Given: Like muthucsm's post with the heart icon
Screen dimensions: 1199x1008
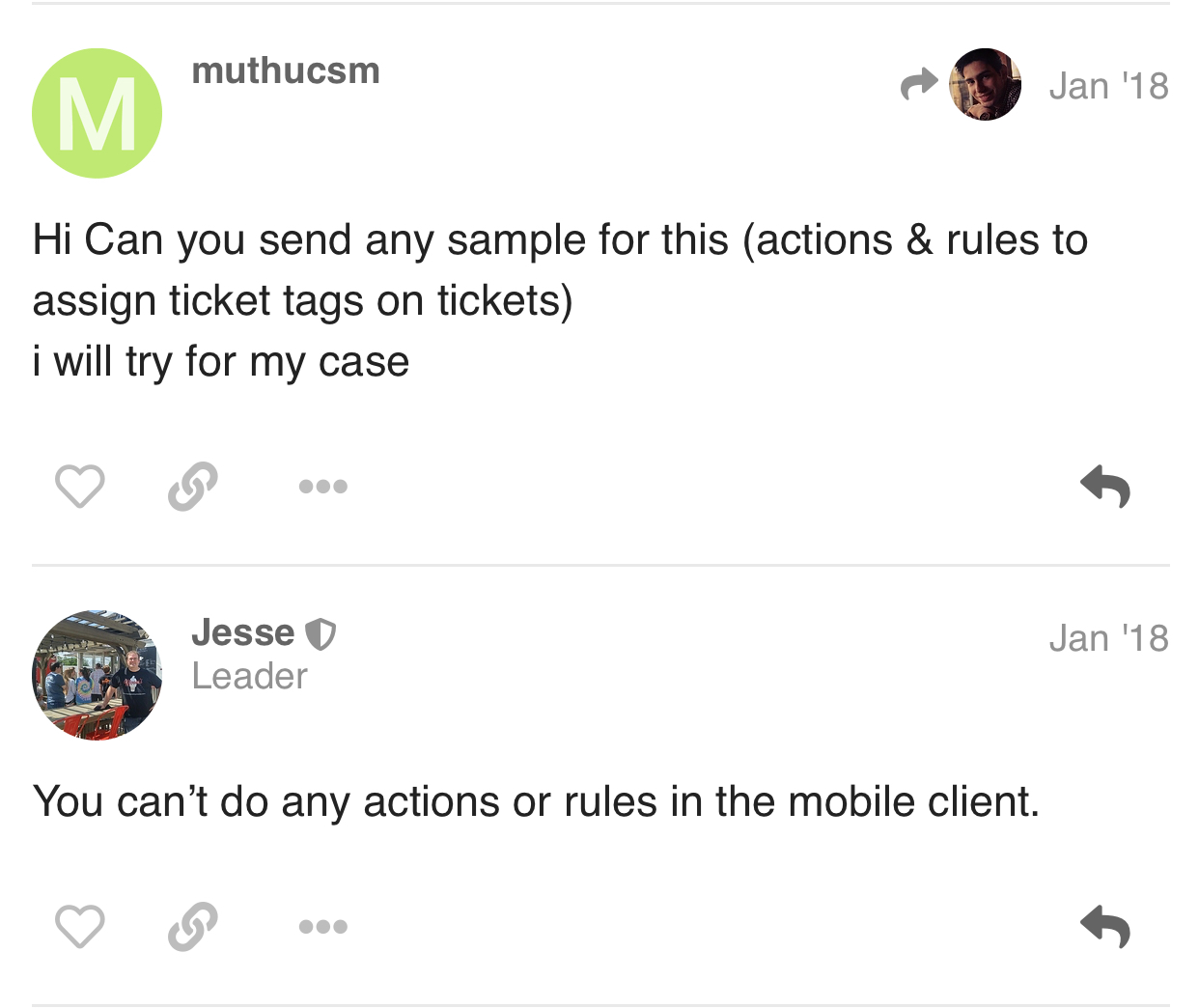Looking at the screenshot, I should (79, 486).
